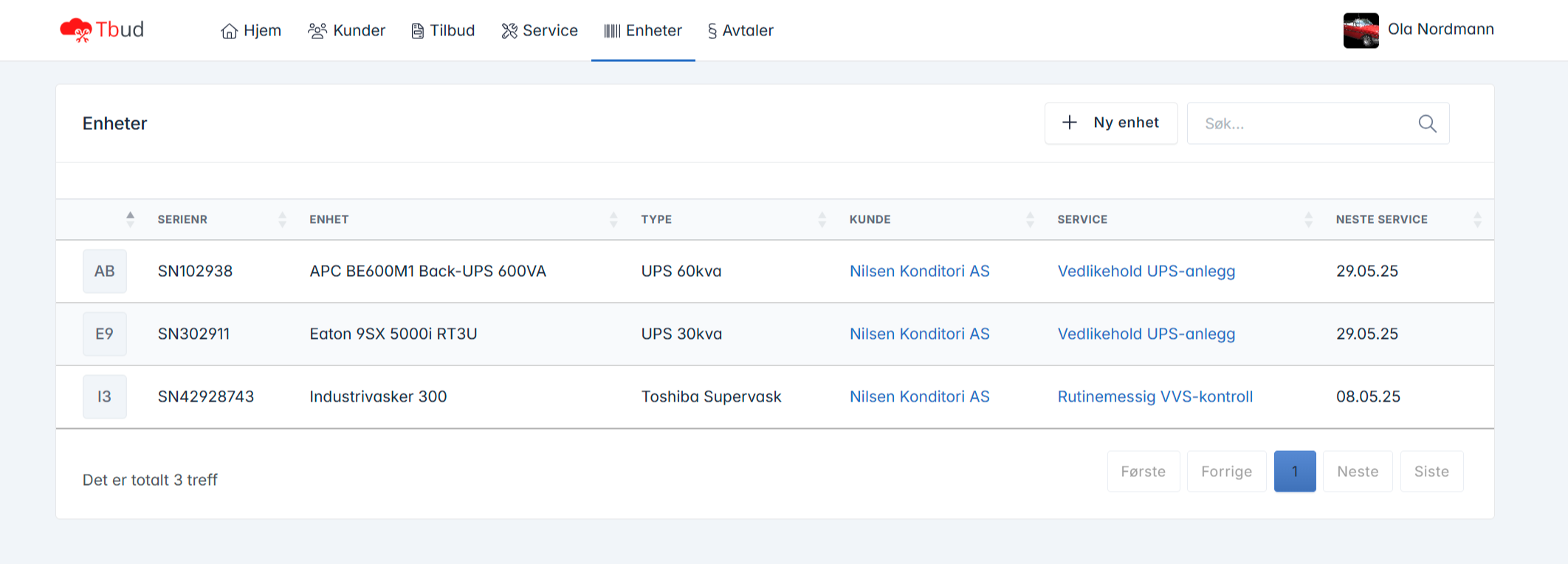Open Rutinemessig VVS-kontroll service link
This screenshot has width=1568, height=564.
click(x=1155, y=397)
